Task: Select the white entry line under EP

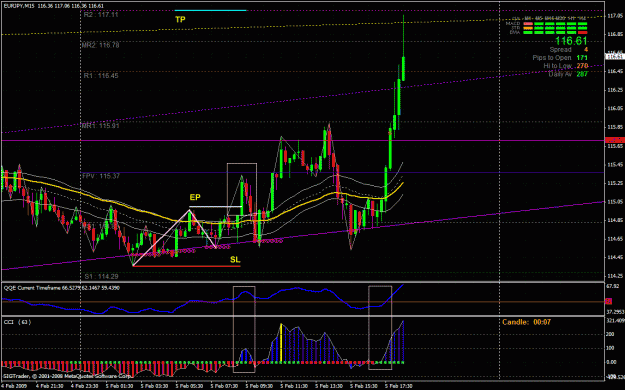Action: (215, 207)
